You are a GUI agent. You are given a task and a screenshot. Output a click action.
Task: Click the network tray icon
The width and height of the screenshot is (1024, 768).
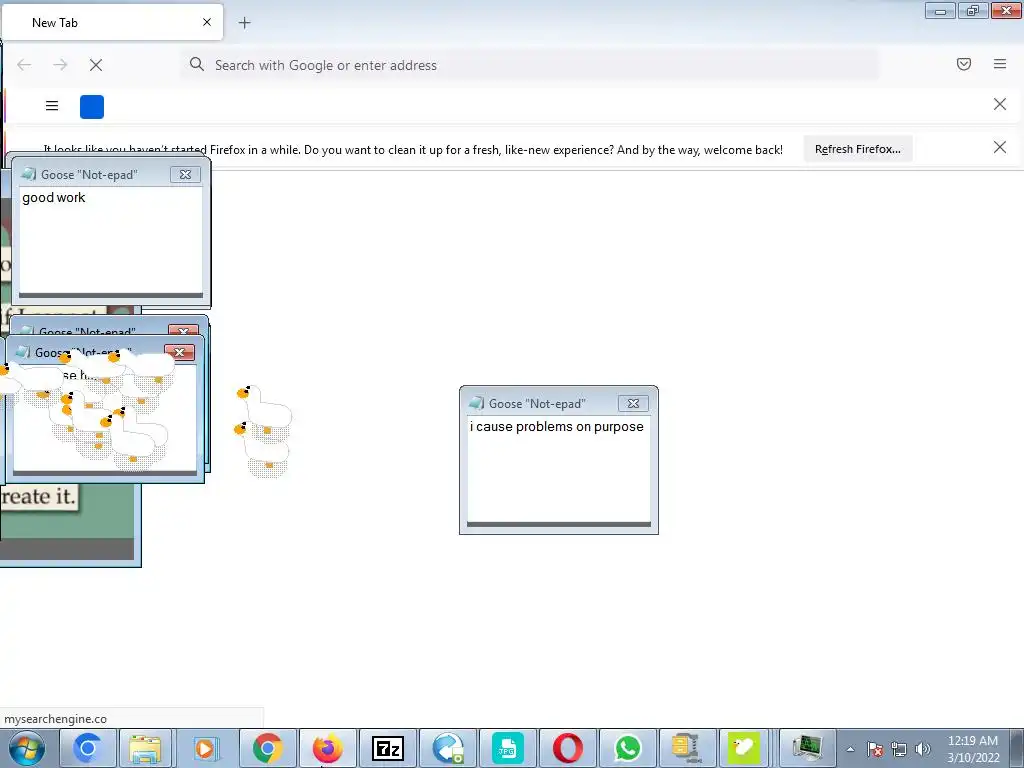[x=899, y=749]
